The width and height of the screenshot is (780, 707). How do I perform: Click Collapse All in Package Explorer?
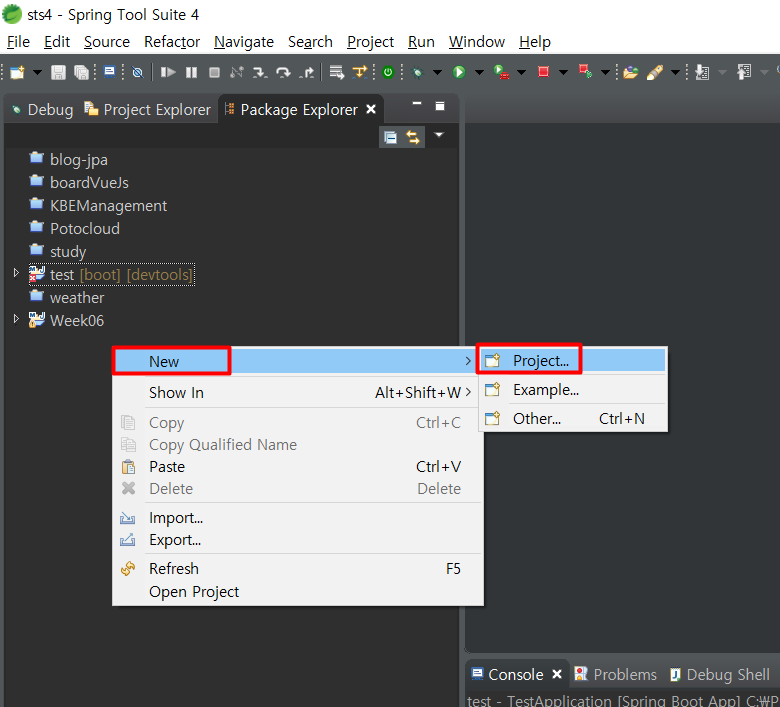pyautogui.click(x=390, y=137)
